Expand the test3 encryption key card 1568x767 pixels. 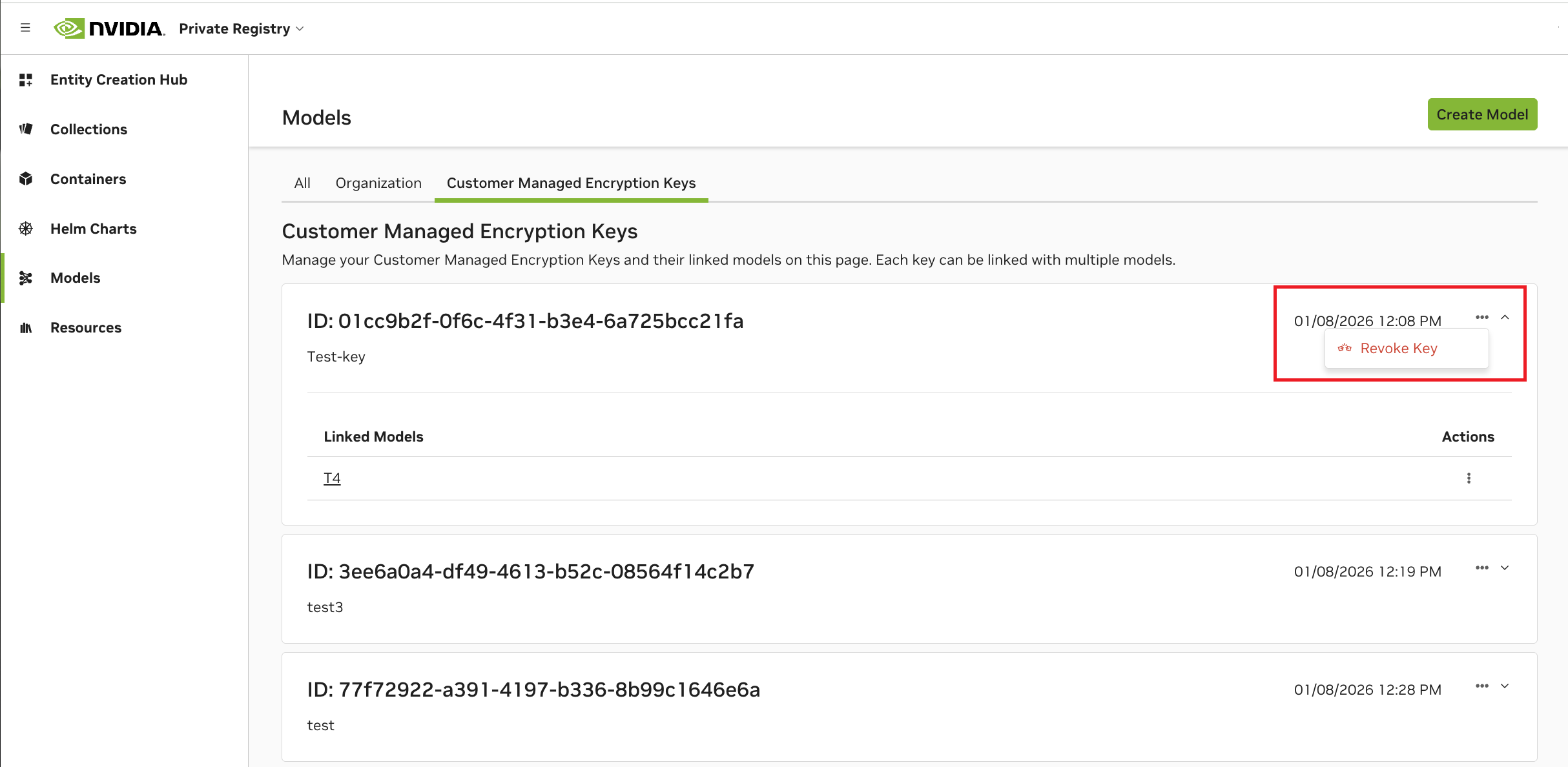[x=1505, y=568]
